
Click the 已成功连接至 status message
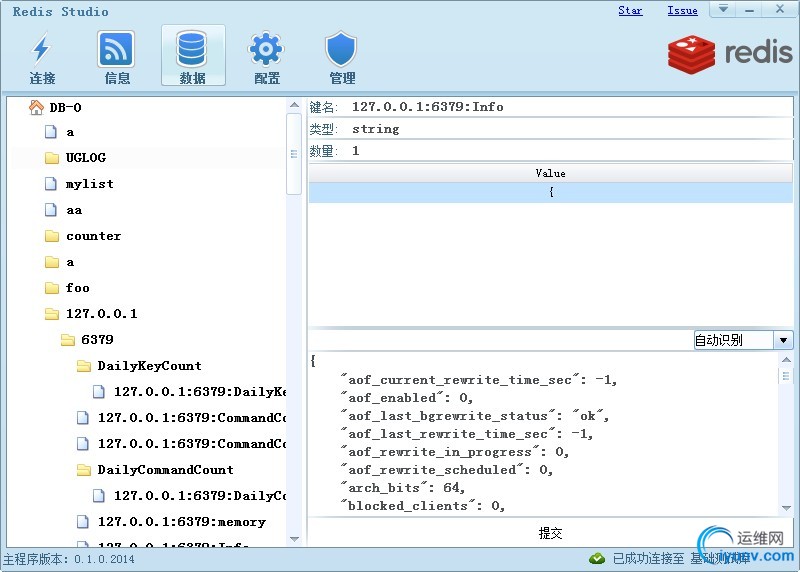click(x=648, y=559)
